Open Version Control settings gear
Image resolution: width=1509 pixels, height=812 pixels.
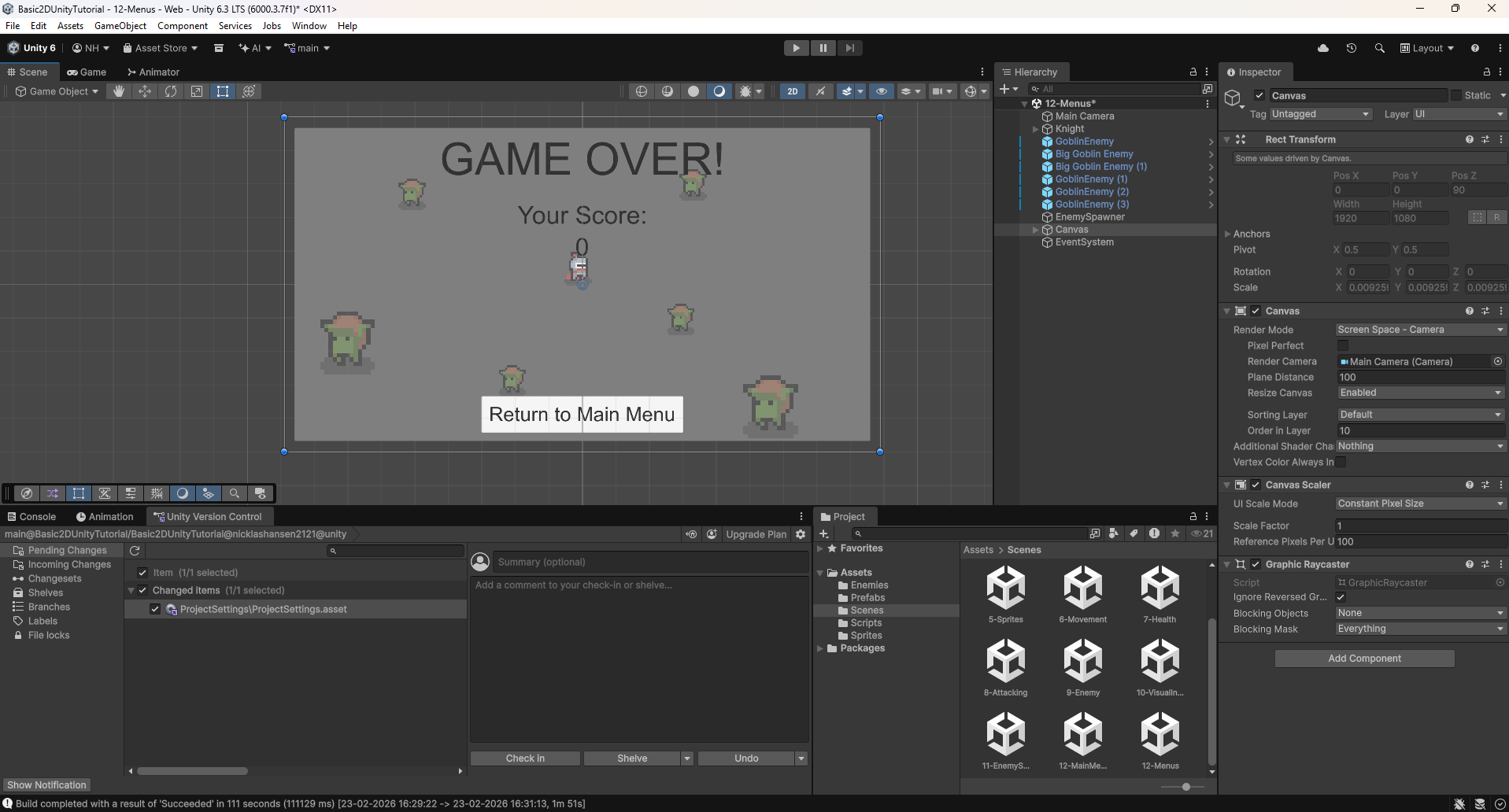[801, 534]
